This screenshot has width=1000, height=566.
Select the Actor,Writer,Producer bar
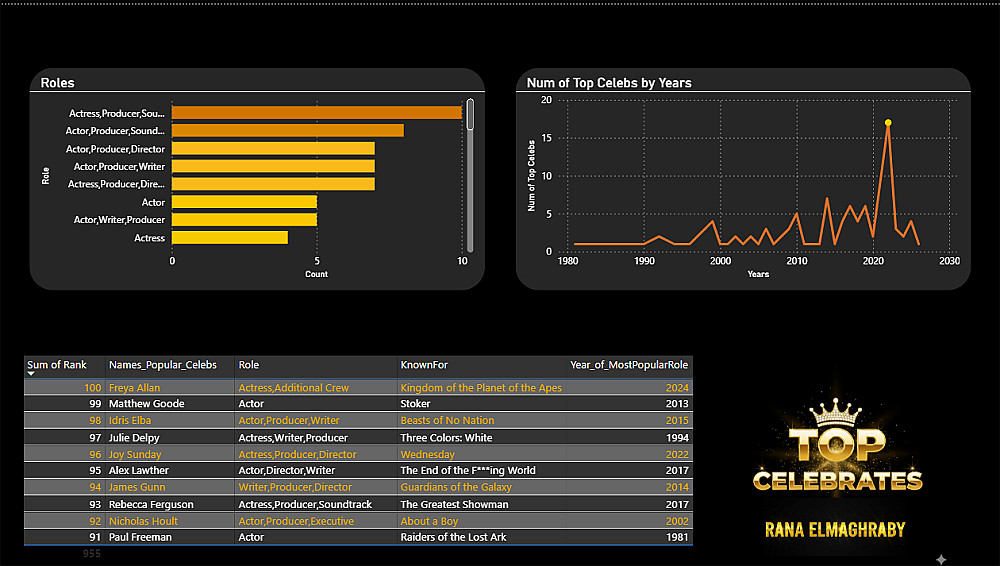244,220
